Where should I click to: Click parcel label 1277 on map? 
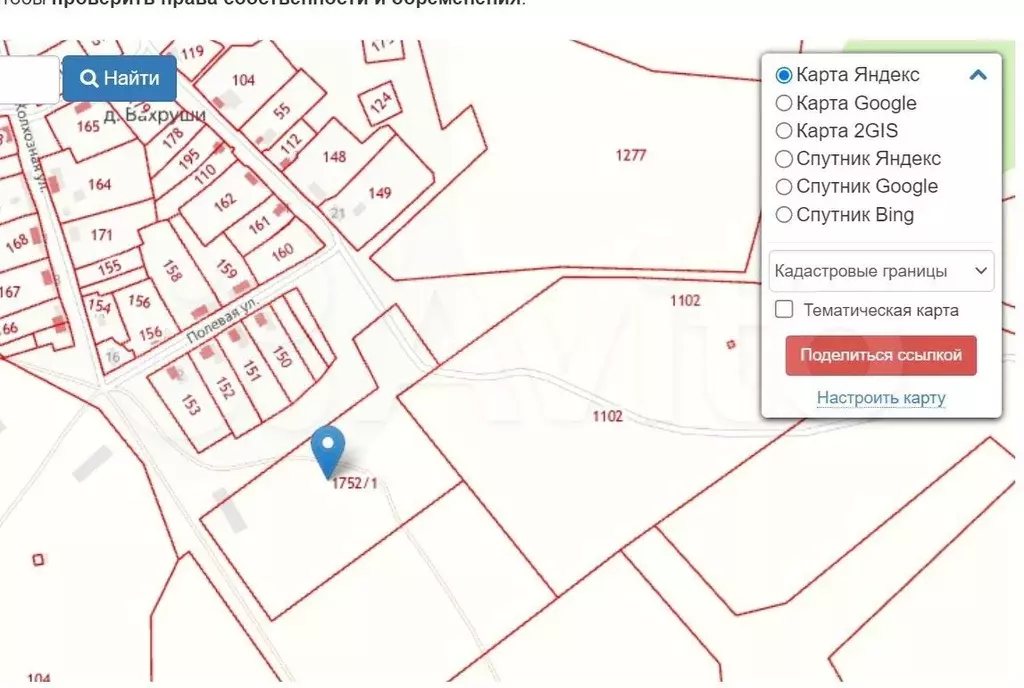tap(631, 155)
